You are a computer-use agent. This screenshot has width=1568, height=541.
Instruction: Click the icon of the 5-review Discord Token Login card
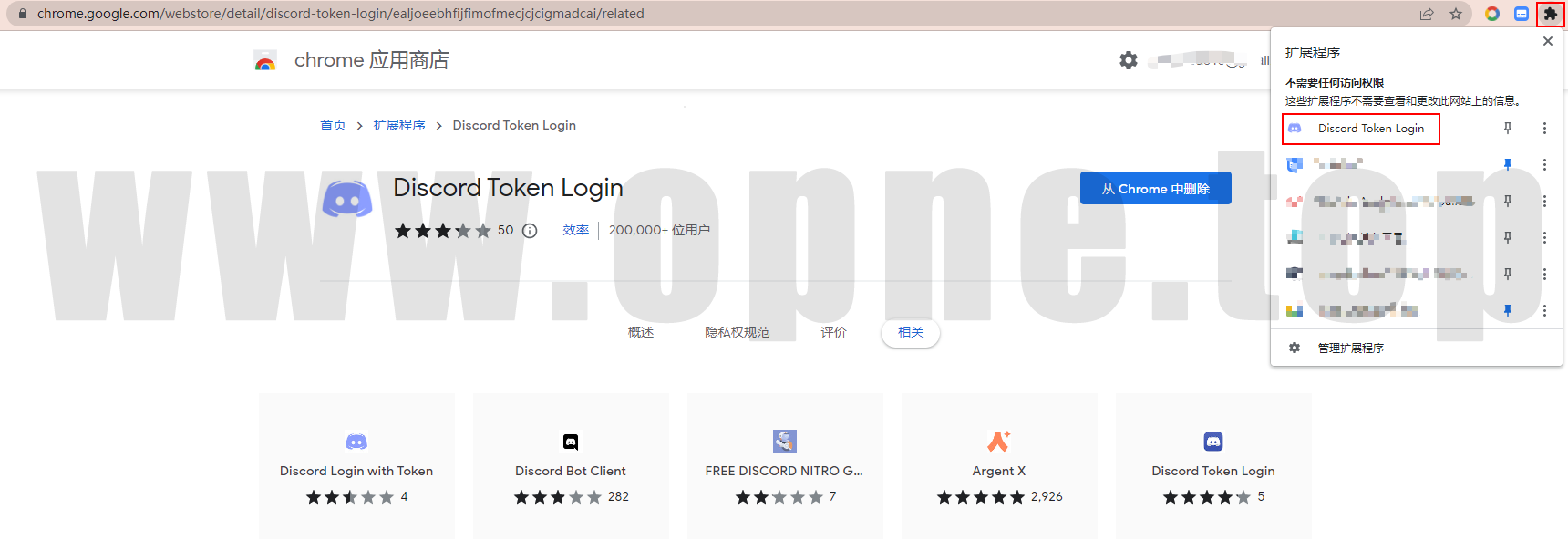pyautogui.click(x=1213, y=442)
